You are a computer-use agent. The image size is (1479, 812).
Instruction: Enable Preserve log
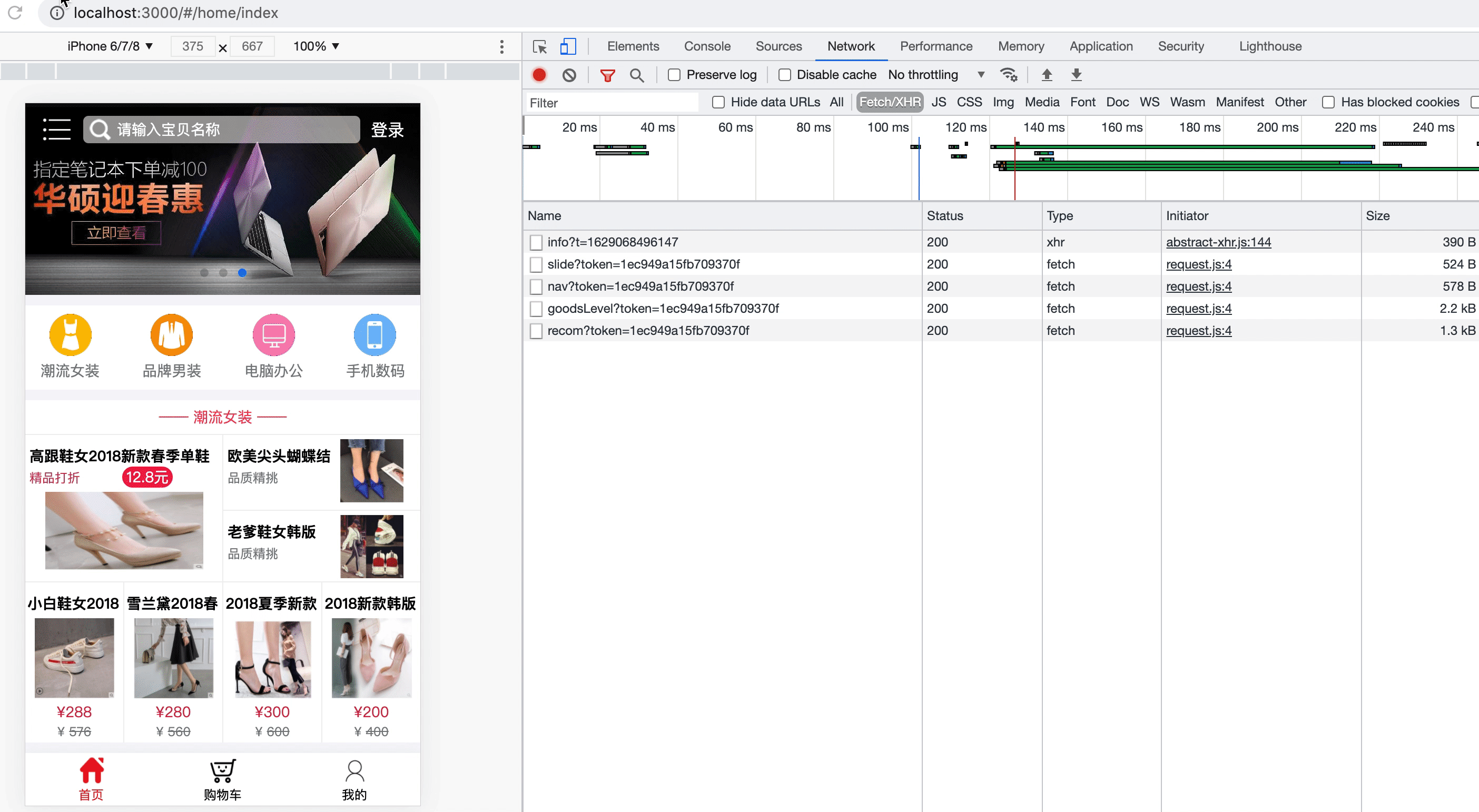click(x=673, y=75)
